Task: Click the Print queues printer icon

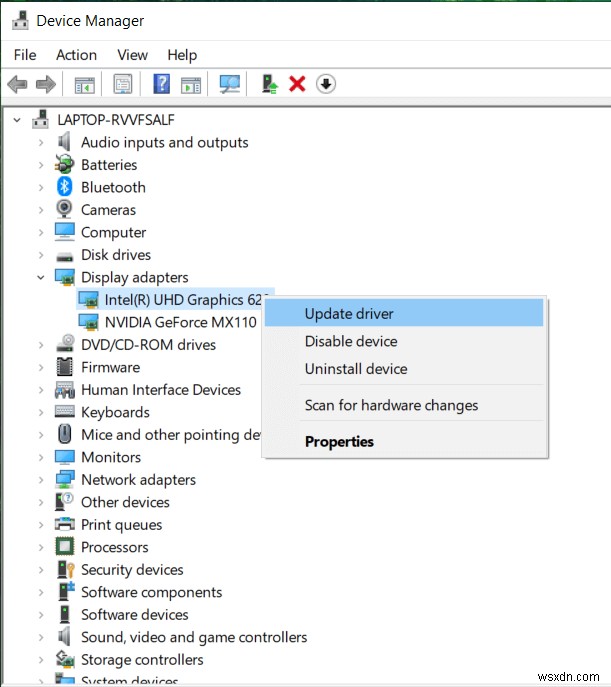Action: (65, 524)
